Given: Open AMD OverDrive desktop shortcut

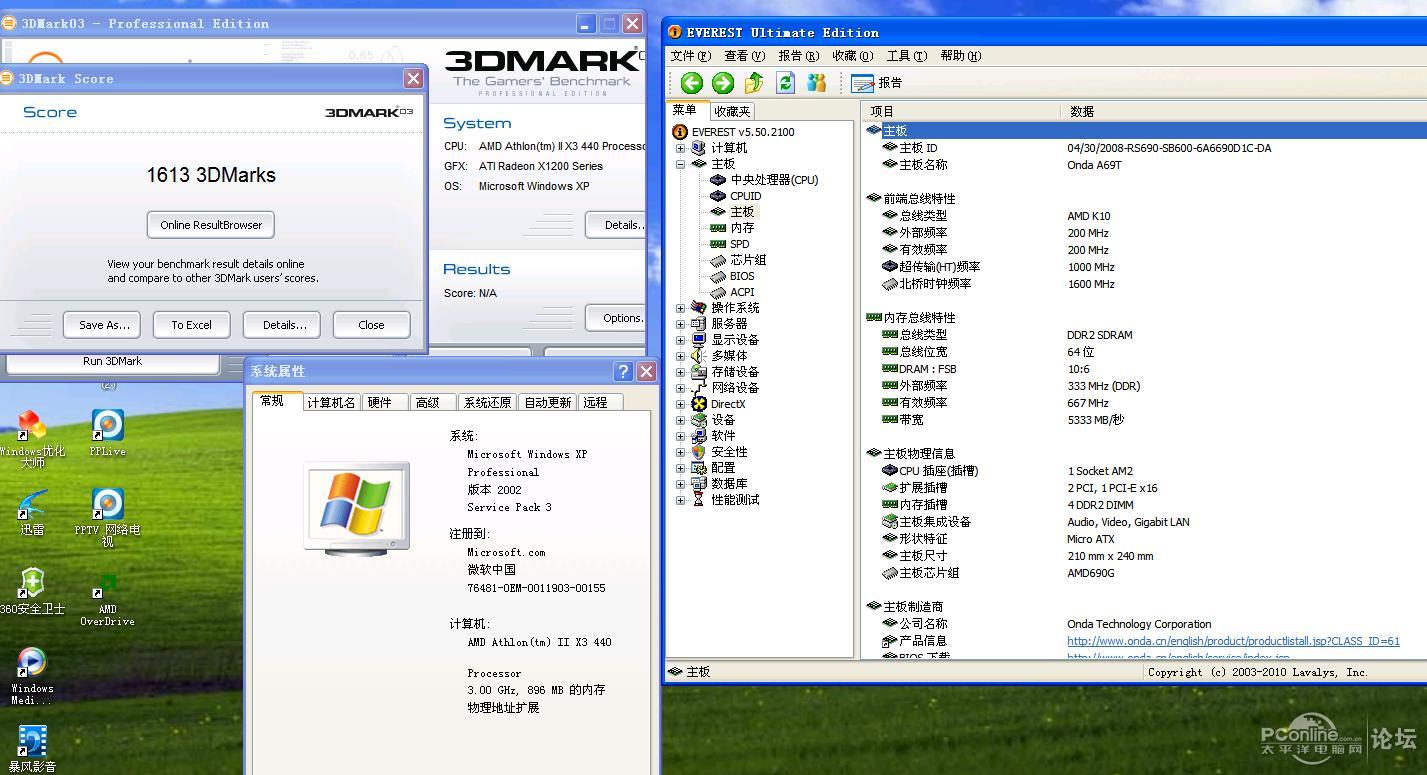Looking at the screenshot, I should 107,598.
